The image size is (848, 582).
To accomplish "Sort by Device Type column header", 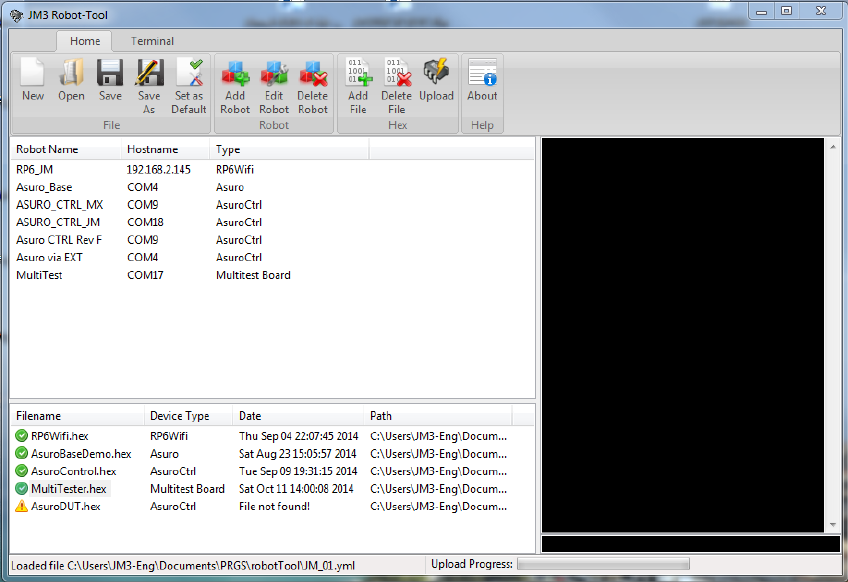I will click(x=188, y=416).
